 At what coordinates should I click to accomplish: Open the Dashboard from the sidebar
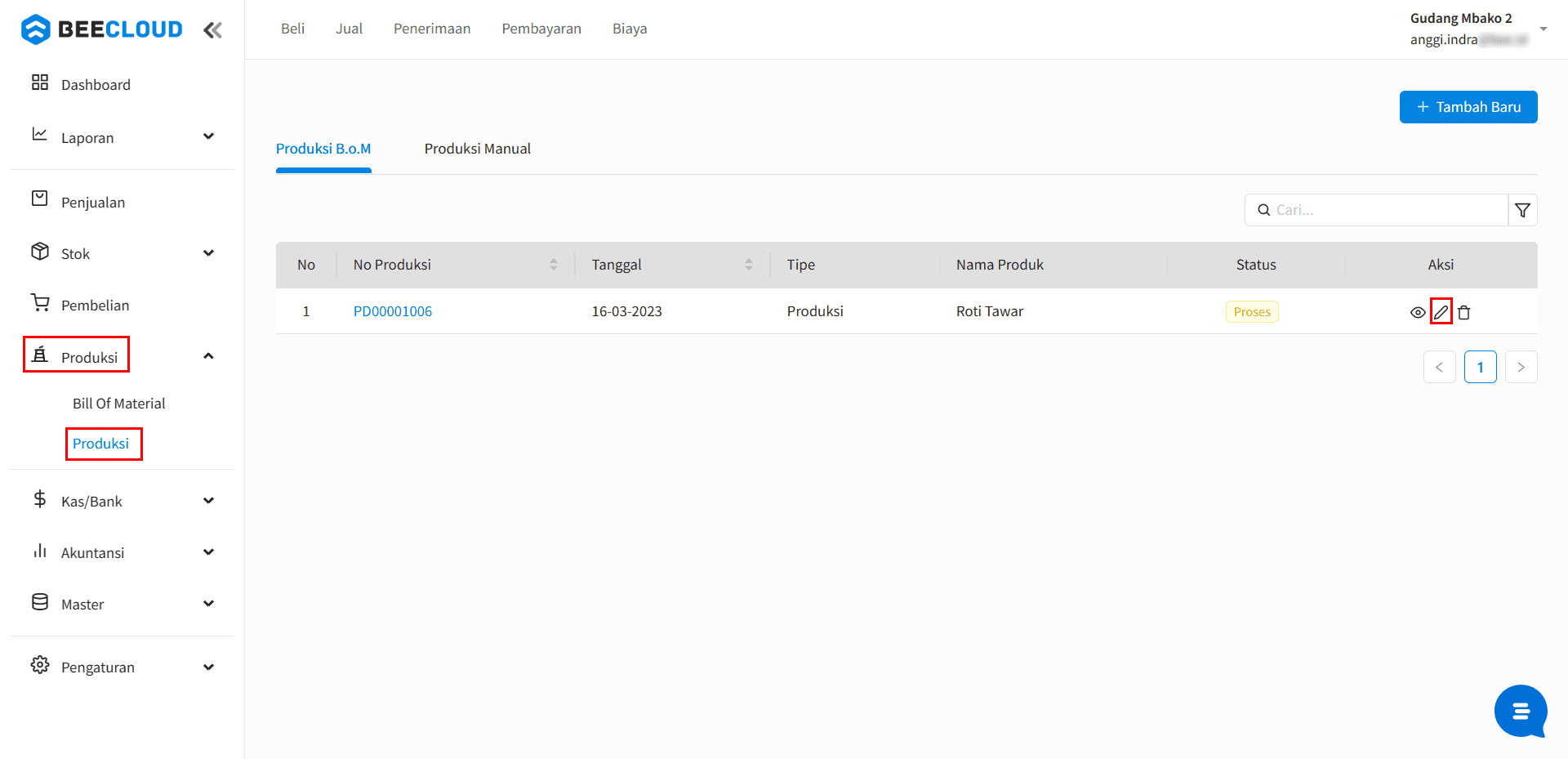click(x=95, y=85)
